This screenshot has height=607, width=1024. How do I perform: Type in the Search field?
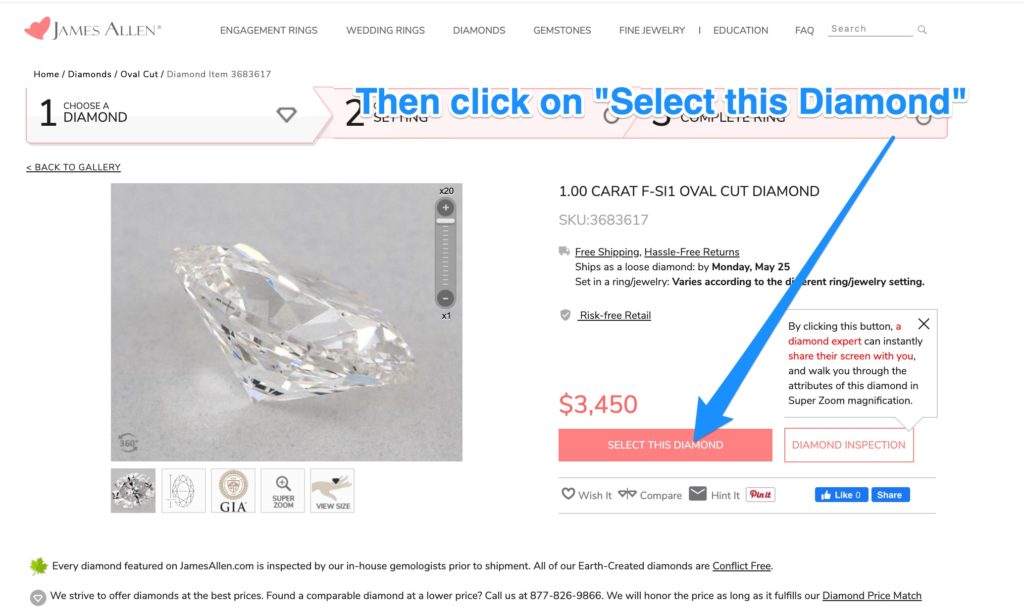pyautogui.click(x=870, y=29)
